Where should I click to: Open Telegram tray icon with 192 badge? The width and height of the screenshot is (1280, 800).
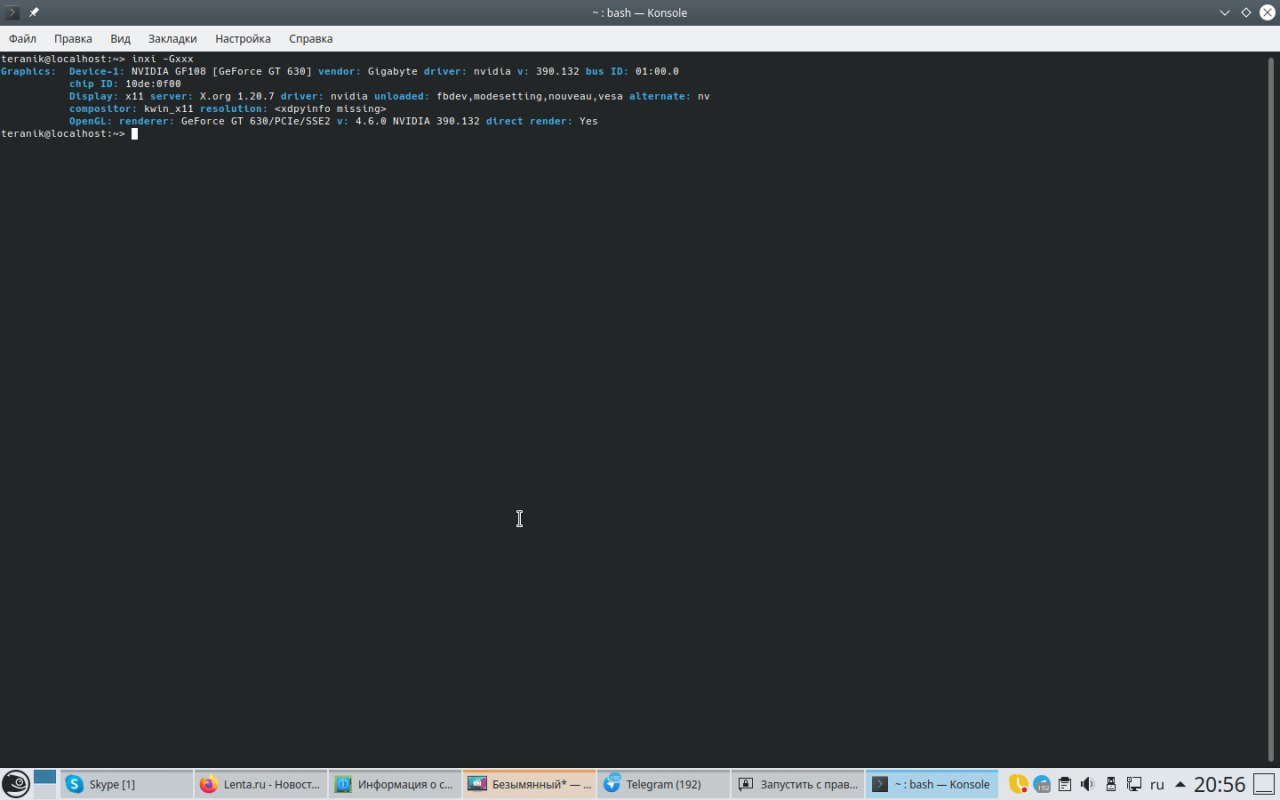point(1042,784)
